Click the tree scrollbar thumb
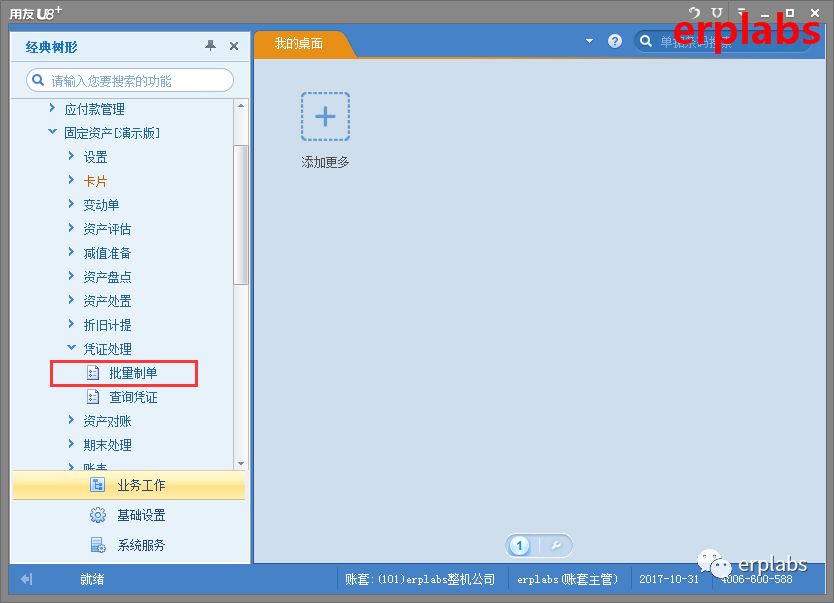Viewport: 834px width, 603px height. 241,214
